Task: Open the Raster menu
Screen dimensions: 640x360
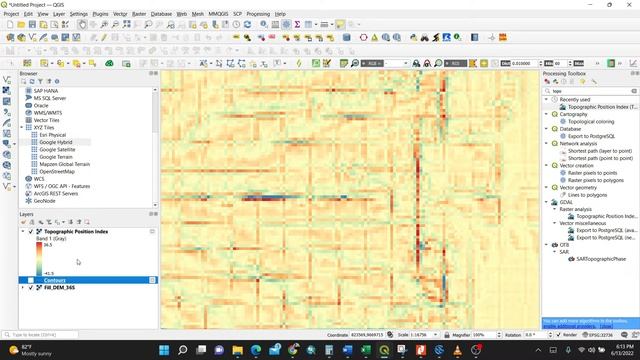Action: (139, 14)
